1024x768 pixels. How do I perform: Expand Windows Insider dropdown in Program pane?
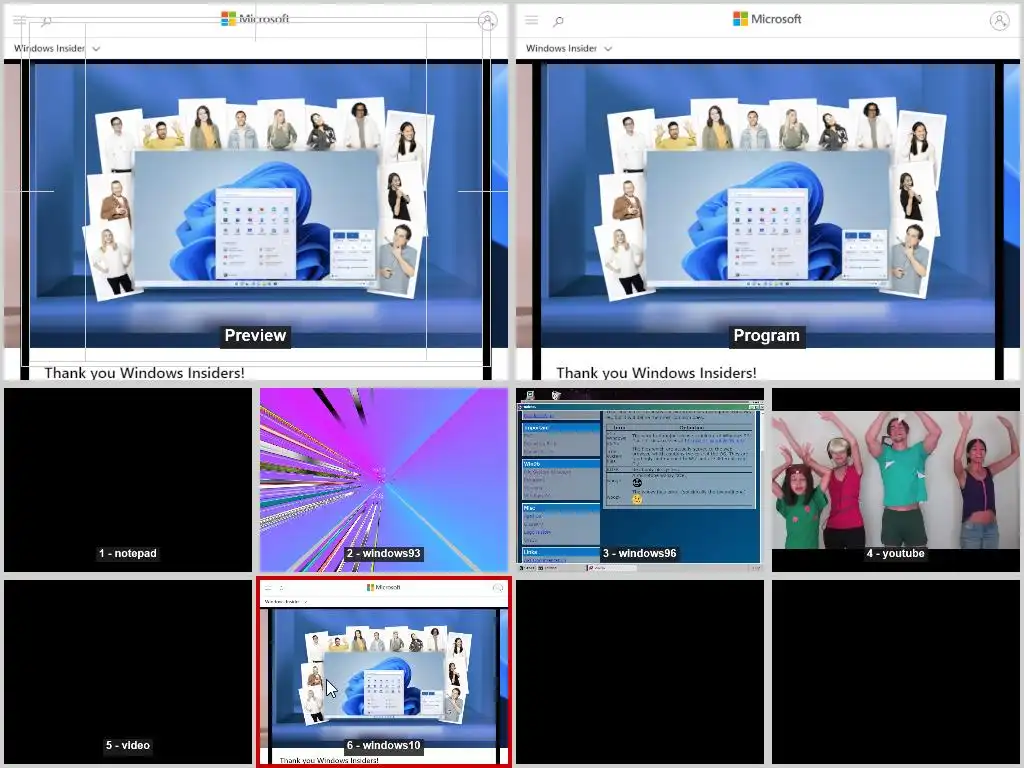pos(569,48)
